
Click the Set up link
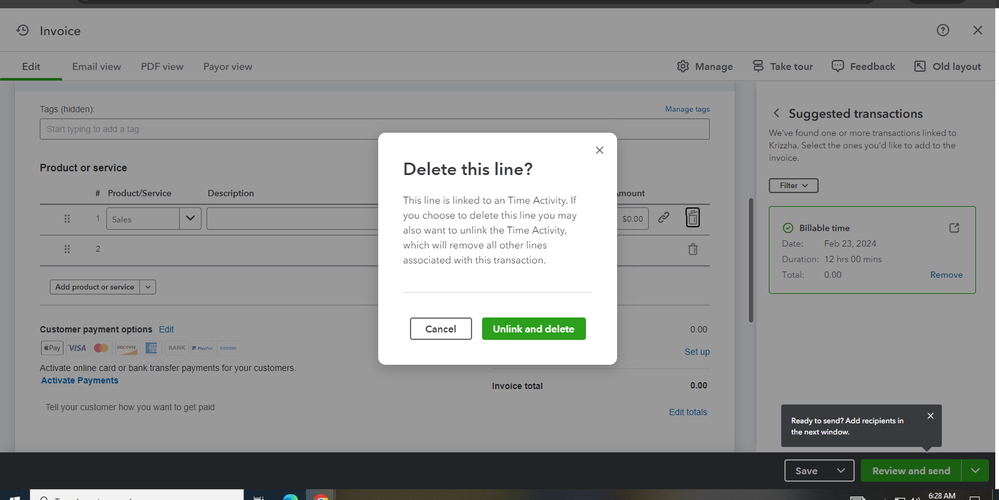(697, 352)
